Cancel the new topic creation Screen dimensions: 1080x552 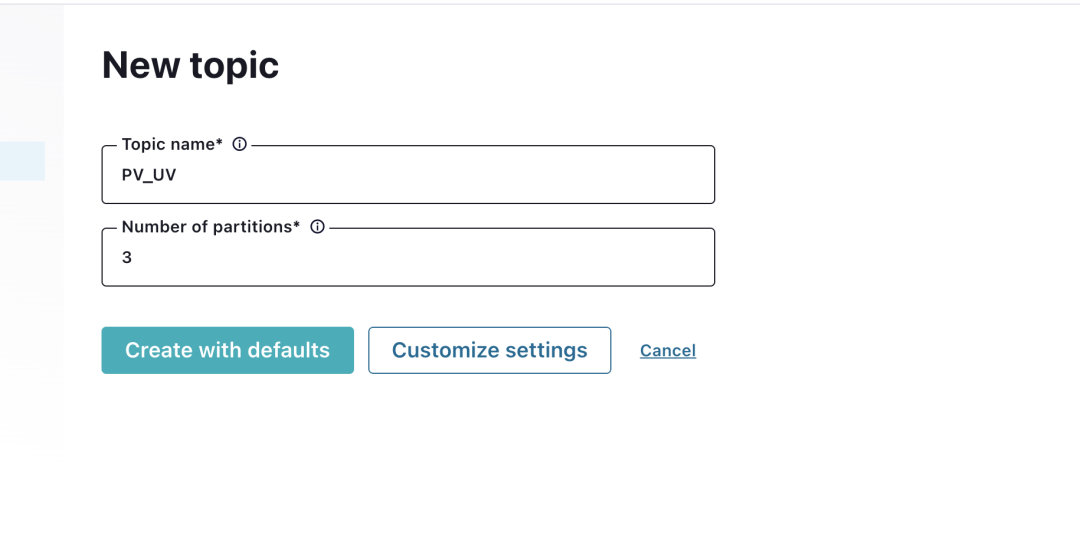668,351
